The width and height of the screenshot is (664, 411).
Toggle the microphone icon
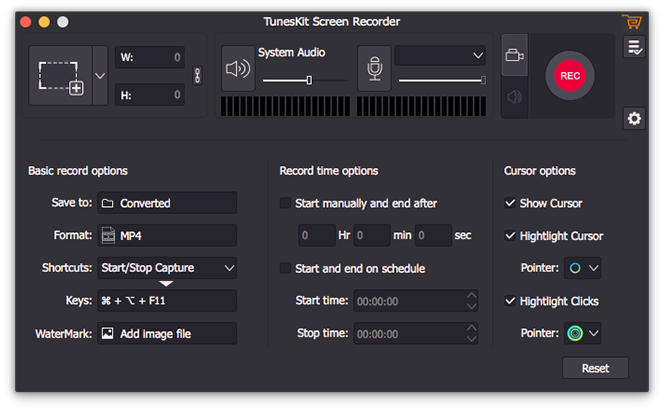[x=374, y=69]
